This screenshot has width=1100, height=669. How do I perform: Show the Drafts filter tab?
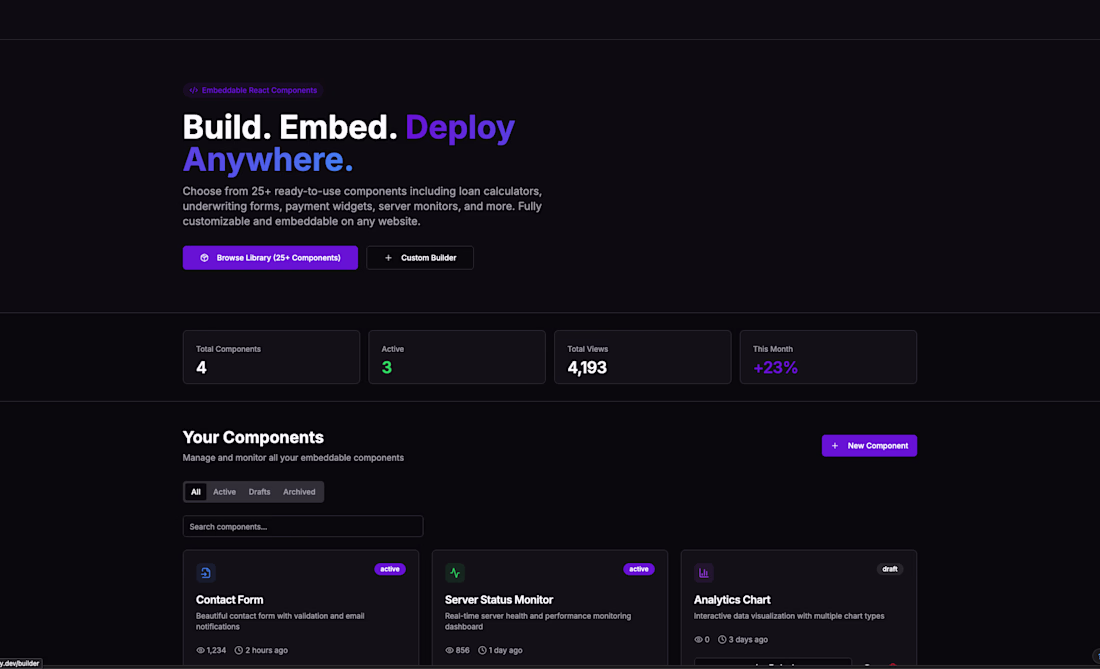(x=260, y=492)
